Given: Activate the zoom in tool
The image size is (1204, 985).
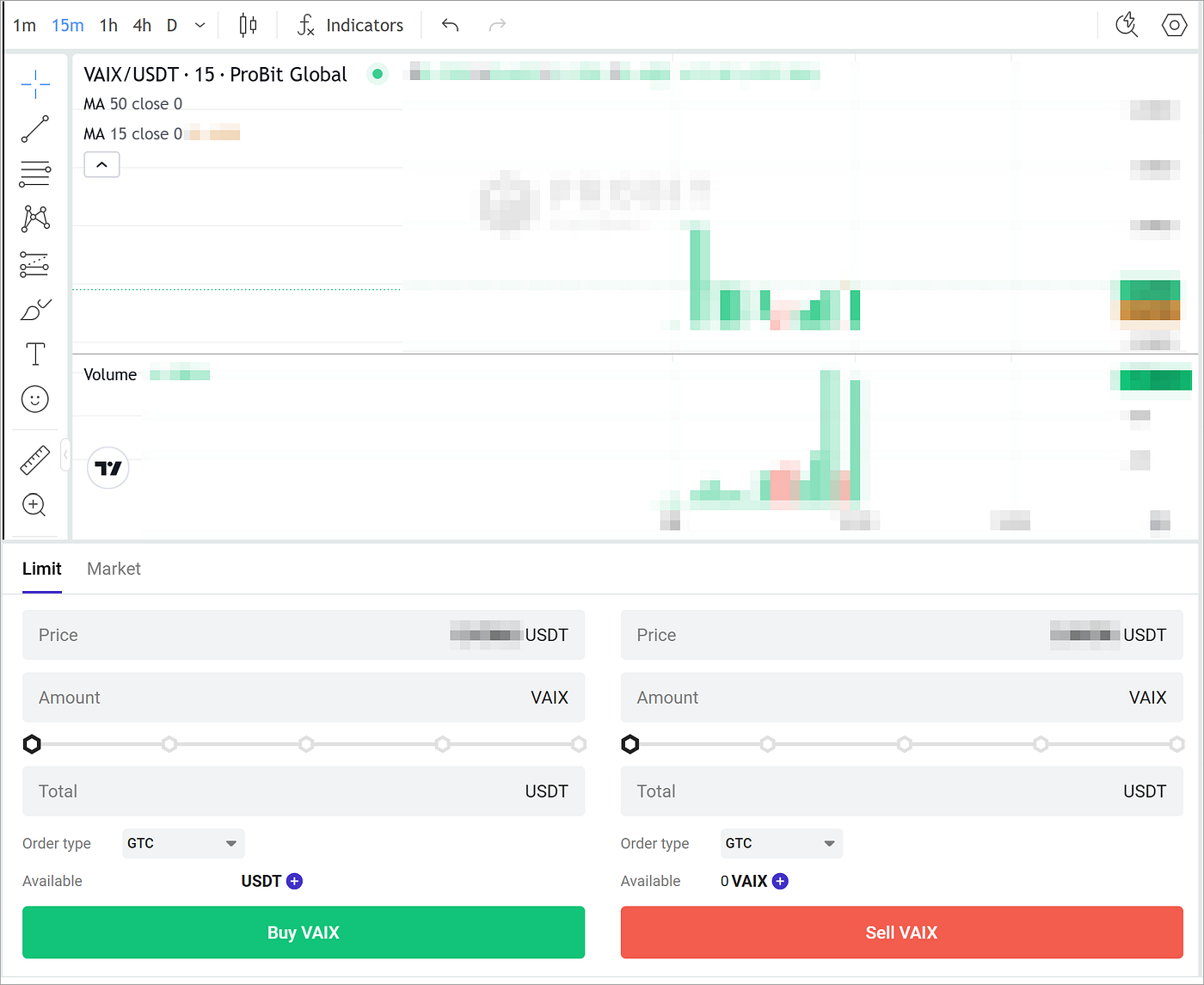Looking at the screenshot, I should (34, 505).
